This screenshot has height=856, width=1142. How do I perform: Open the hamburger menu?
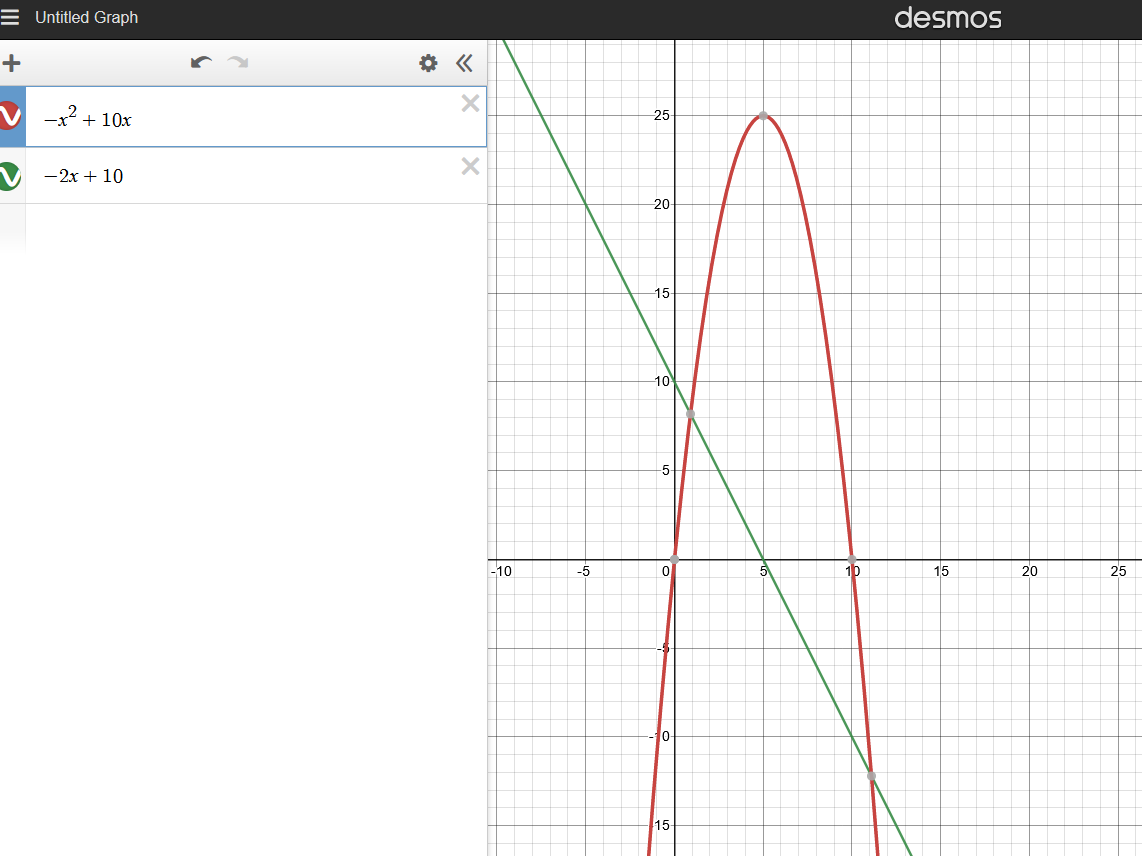coord(11,18)
